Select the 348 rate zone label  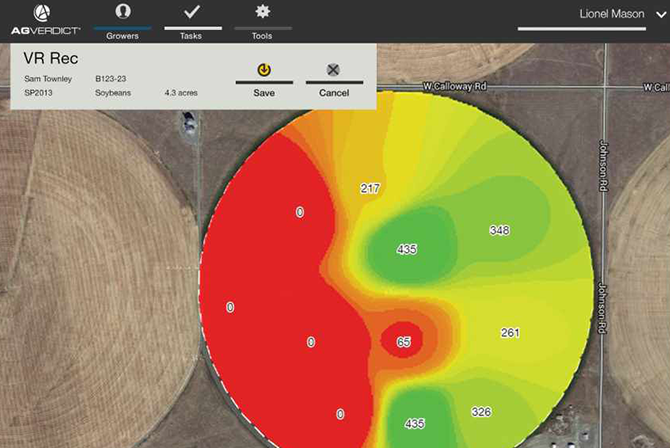click(500, 230)
